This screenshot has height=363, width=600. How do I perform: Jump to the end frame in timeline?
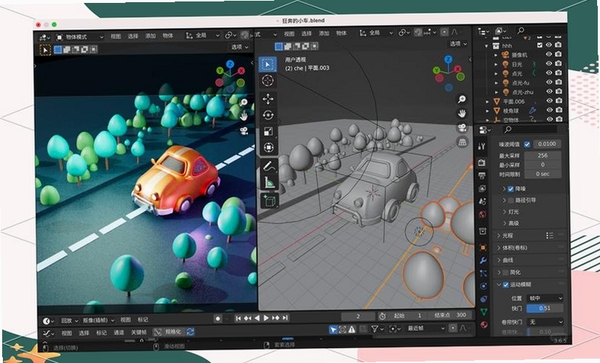pos(285,318)
